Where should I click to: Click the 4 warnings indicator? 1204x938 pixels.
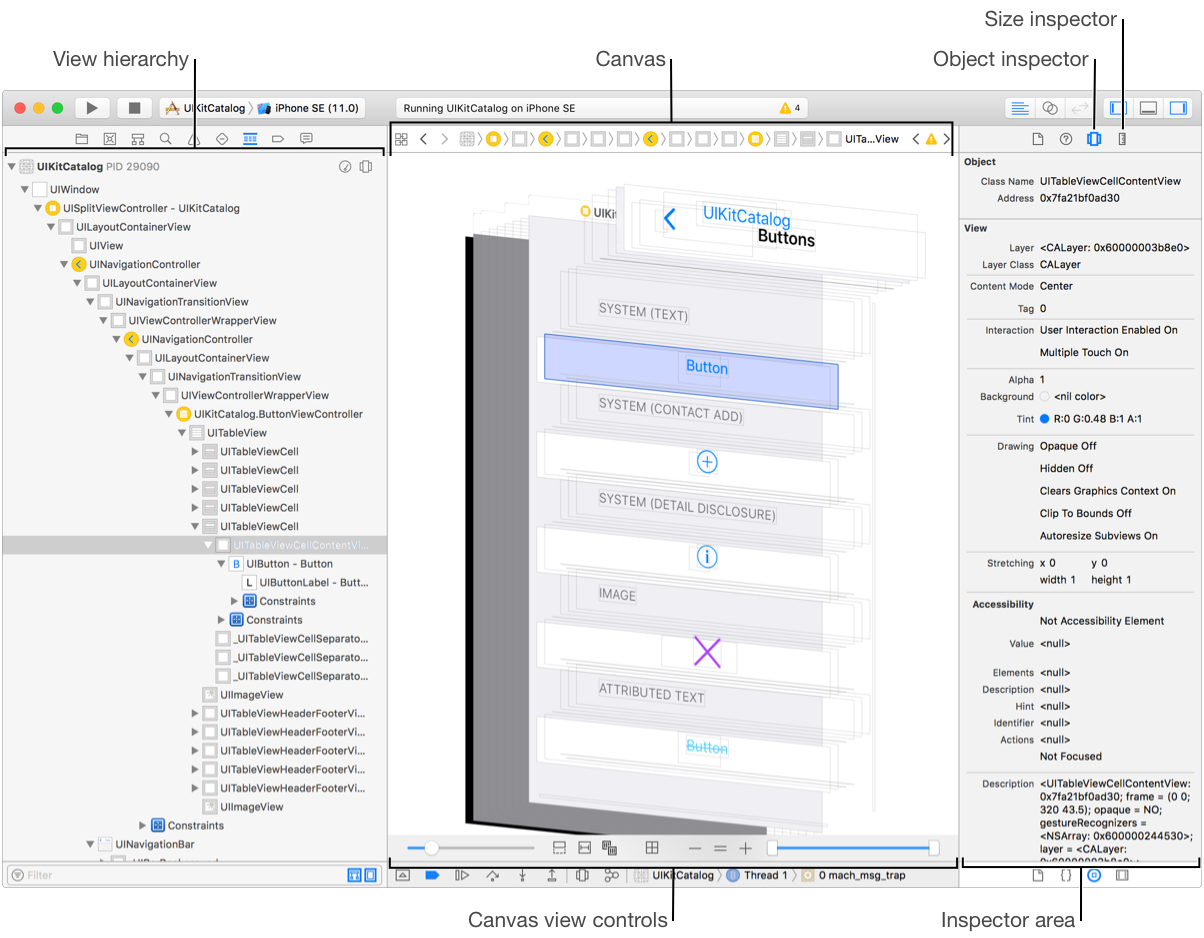pos(790,108)
